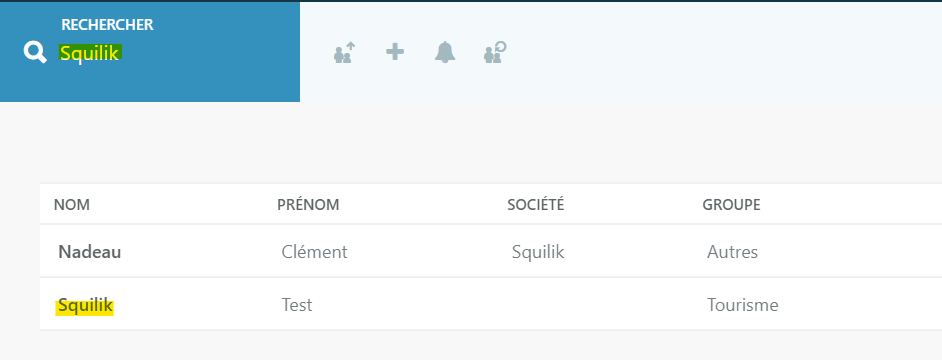Sort the table by PRÉNOM column
Viewport: 942px width, 360px height.
pos(308,205)
